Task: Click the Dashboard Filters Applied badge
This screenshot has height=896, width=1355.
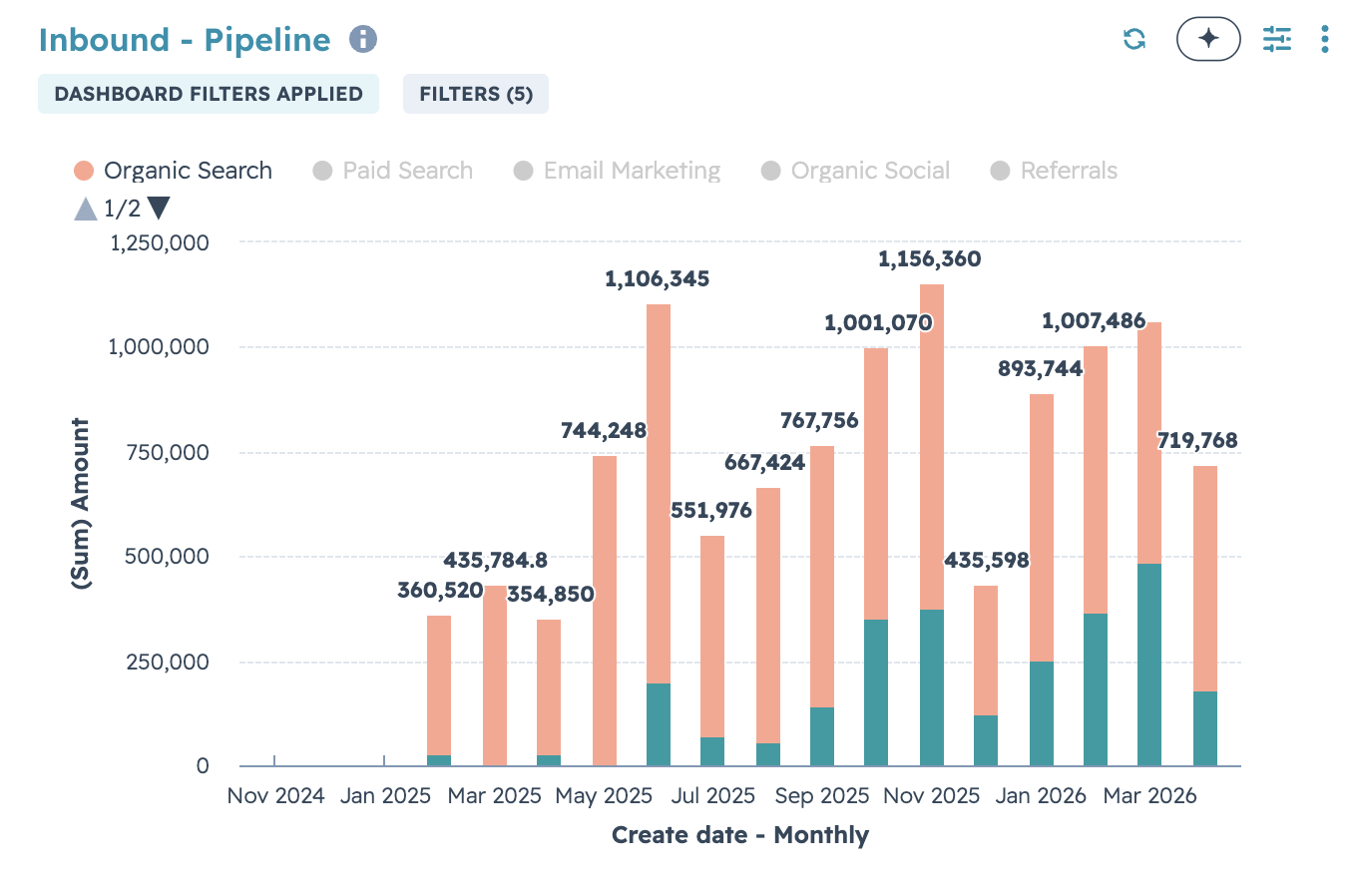Action: point(209,94)
